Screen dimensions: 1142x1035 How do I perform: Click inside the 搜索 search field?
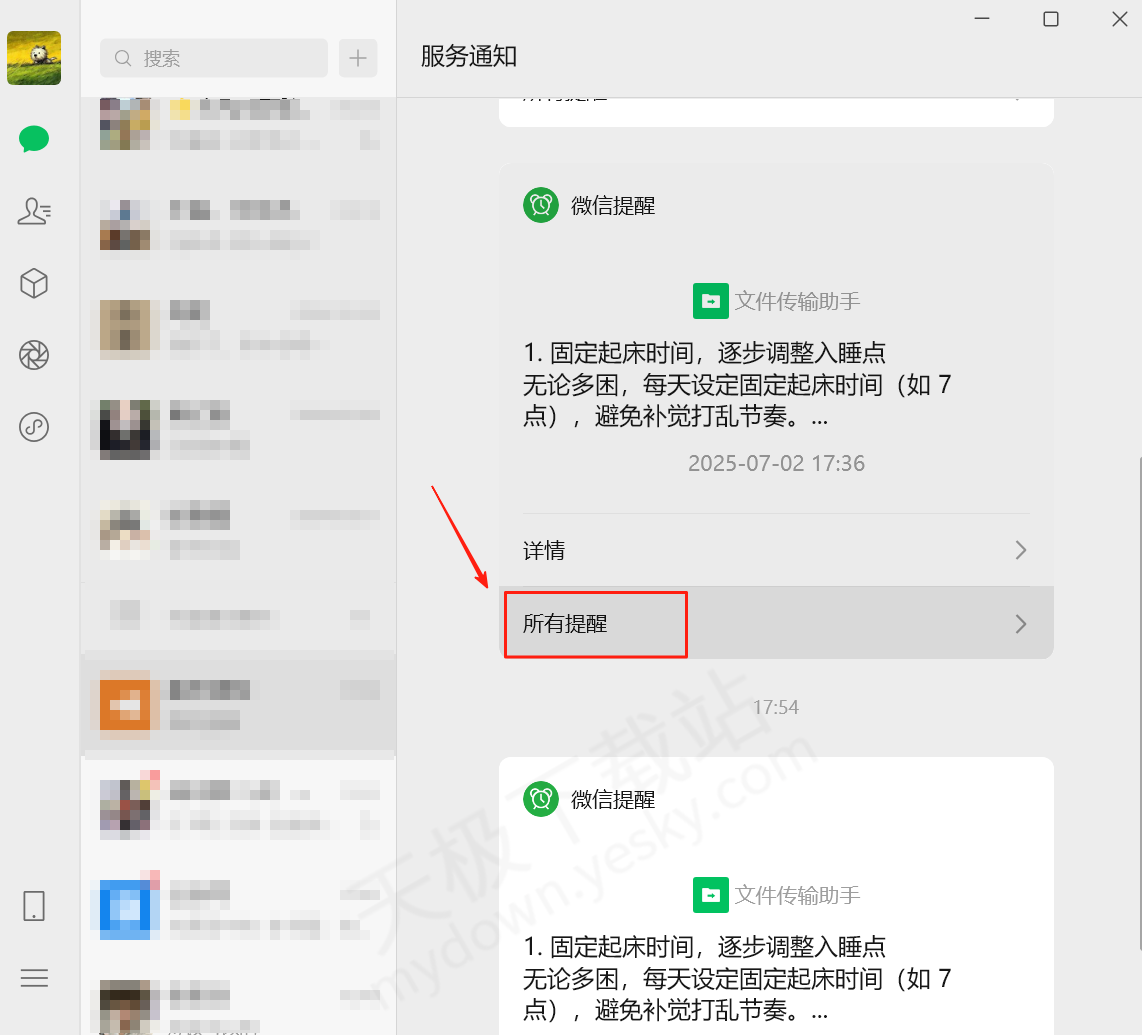pyautogui.click(x=213, y=58)
